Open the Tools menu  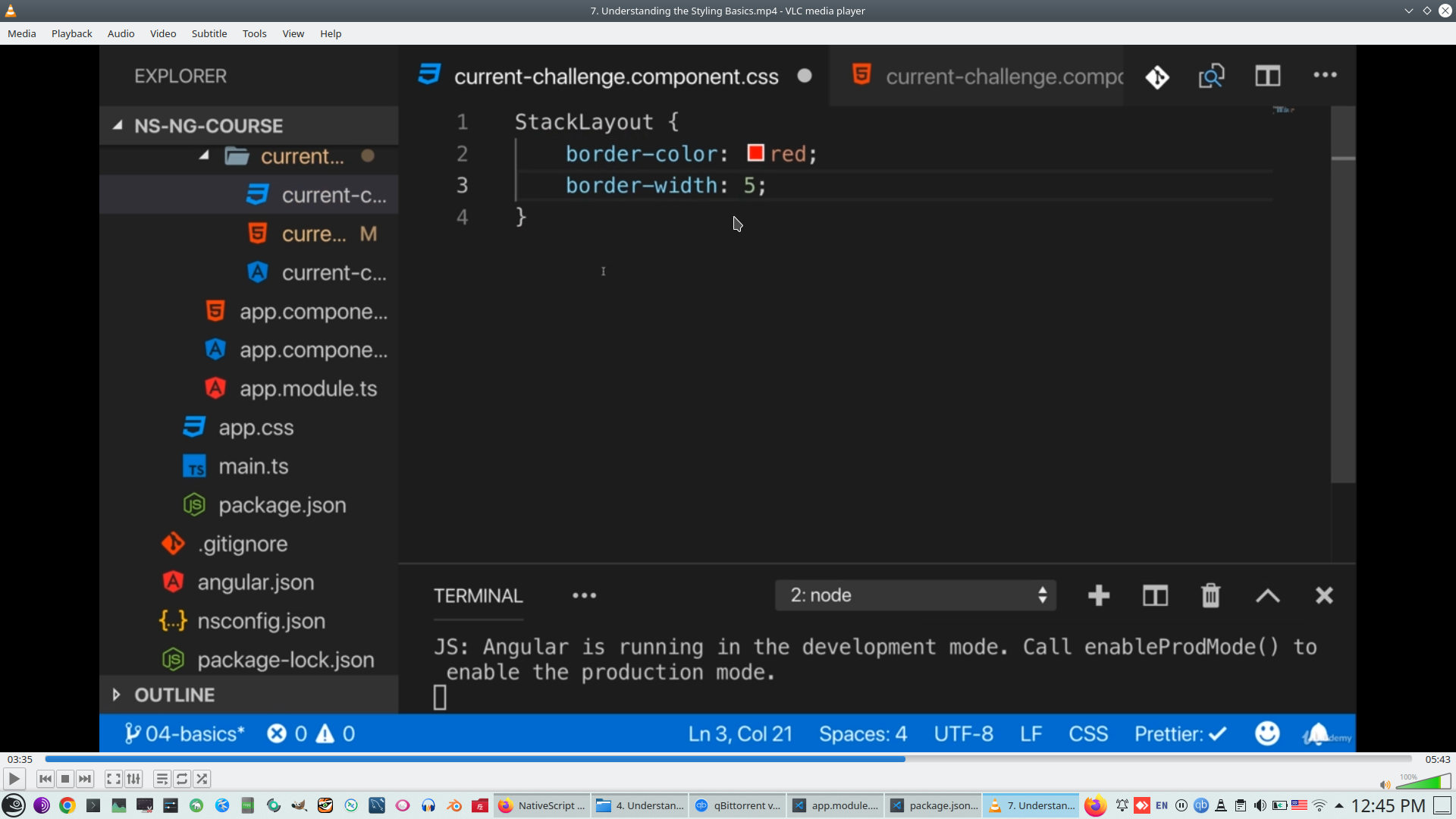pyautogui.click(x=254, y=33)
